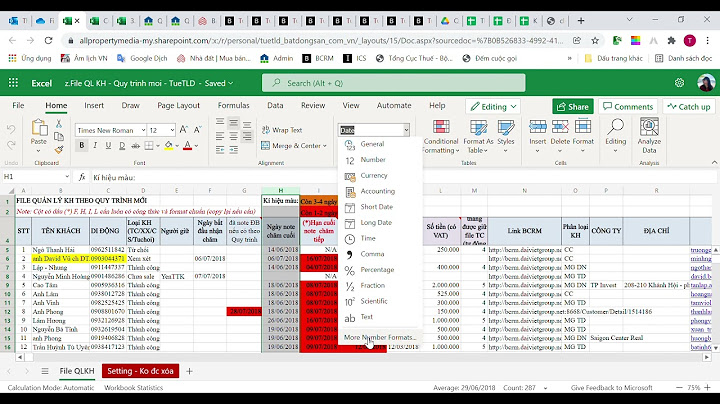Toggle align left
This screenshot has height=404, width=720.
pos(220,136)
